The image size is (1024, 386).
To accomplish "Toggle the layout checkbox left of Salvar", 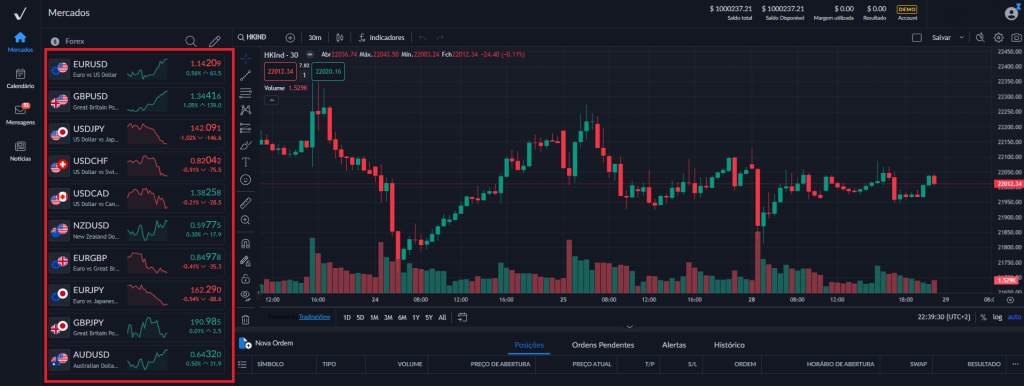I will click(x=916, y=38).
